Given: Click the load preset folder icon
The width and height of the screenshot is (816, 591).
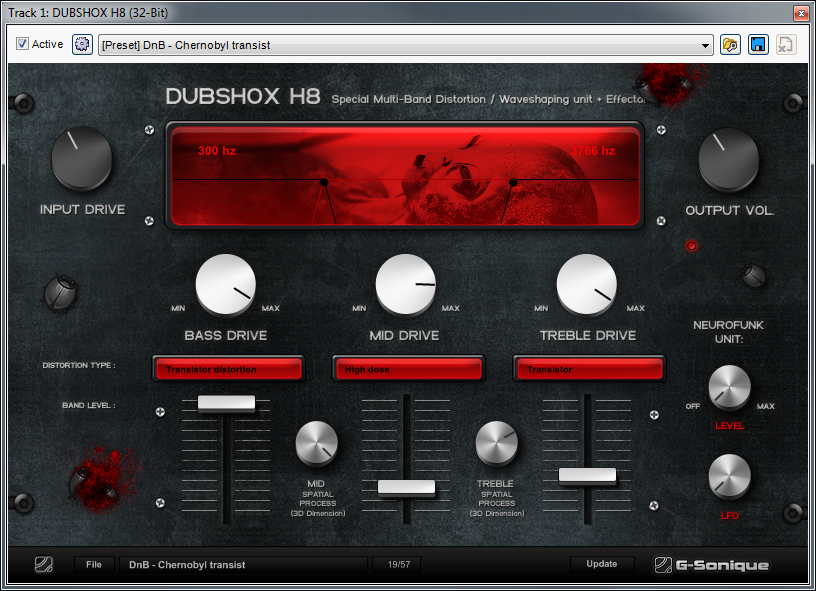Looking at the screenshot, I should 730,45.
